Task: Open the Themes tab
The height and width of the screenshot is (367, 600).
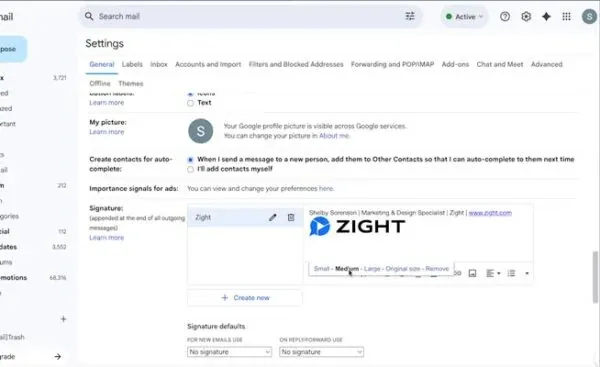Action: [131, 83]
